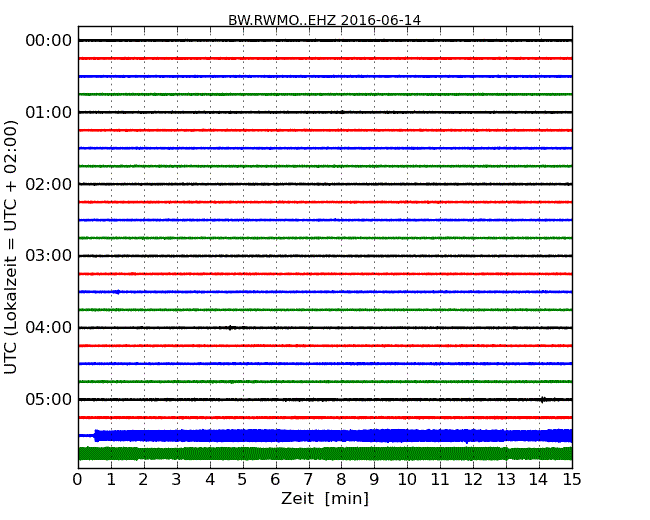The height and width of the screenshot is (520, 650).
Task: Click the thick green trace at the bottom
Action: point(325,454)
